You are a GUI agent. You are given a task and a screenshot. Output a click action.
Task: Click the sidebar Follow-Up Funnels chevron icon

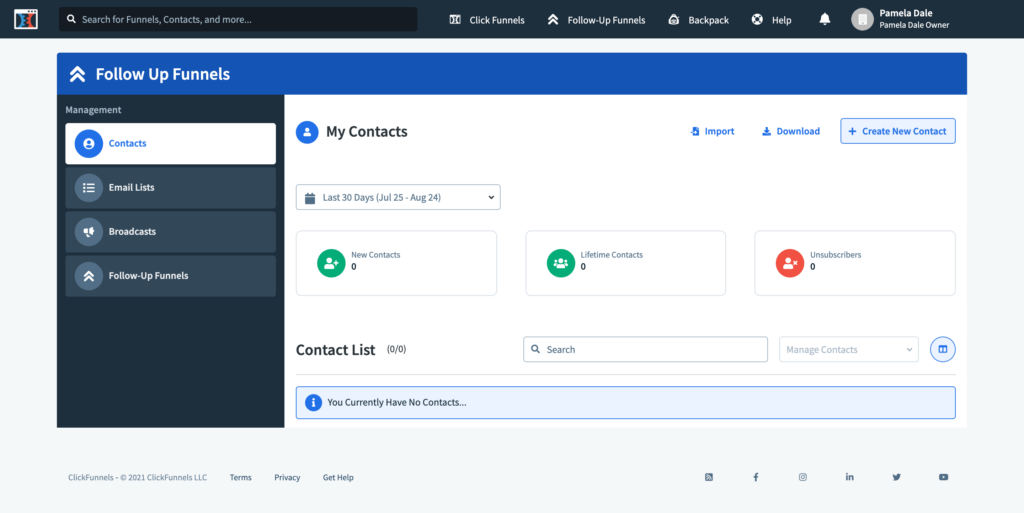pyautogui.click(x=89, y=276)
